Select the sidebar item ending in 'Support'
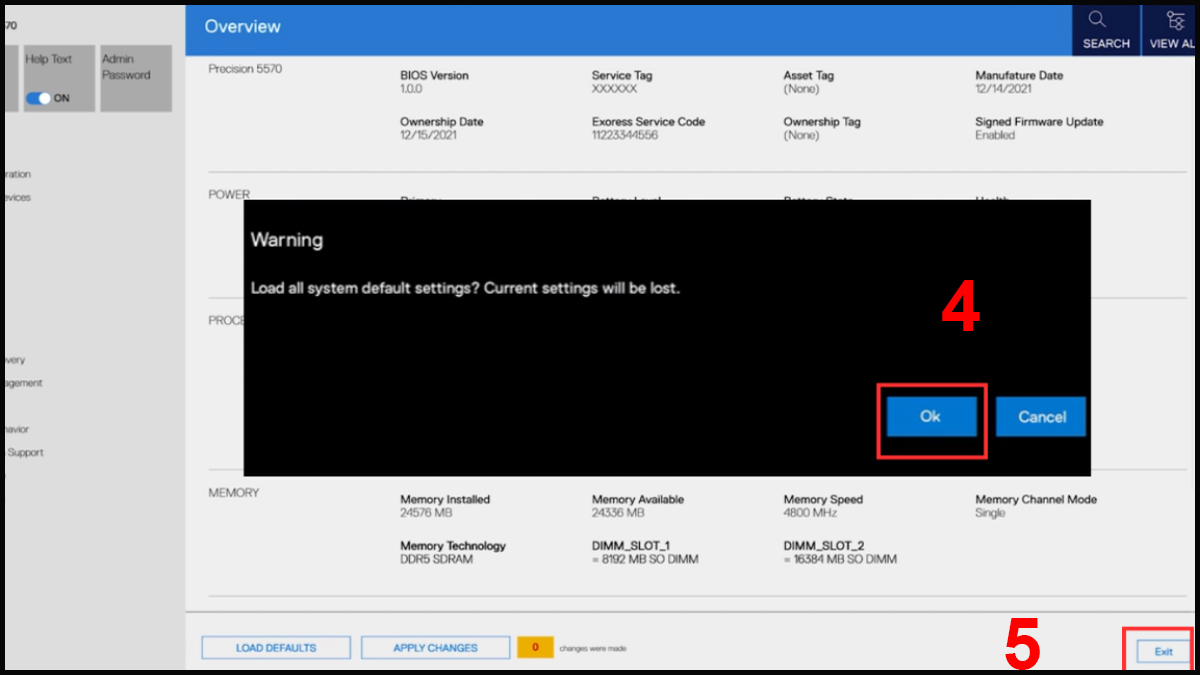The image size is (1200, 675). [x=24, y=452]
